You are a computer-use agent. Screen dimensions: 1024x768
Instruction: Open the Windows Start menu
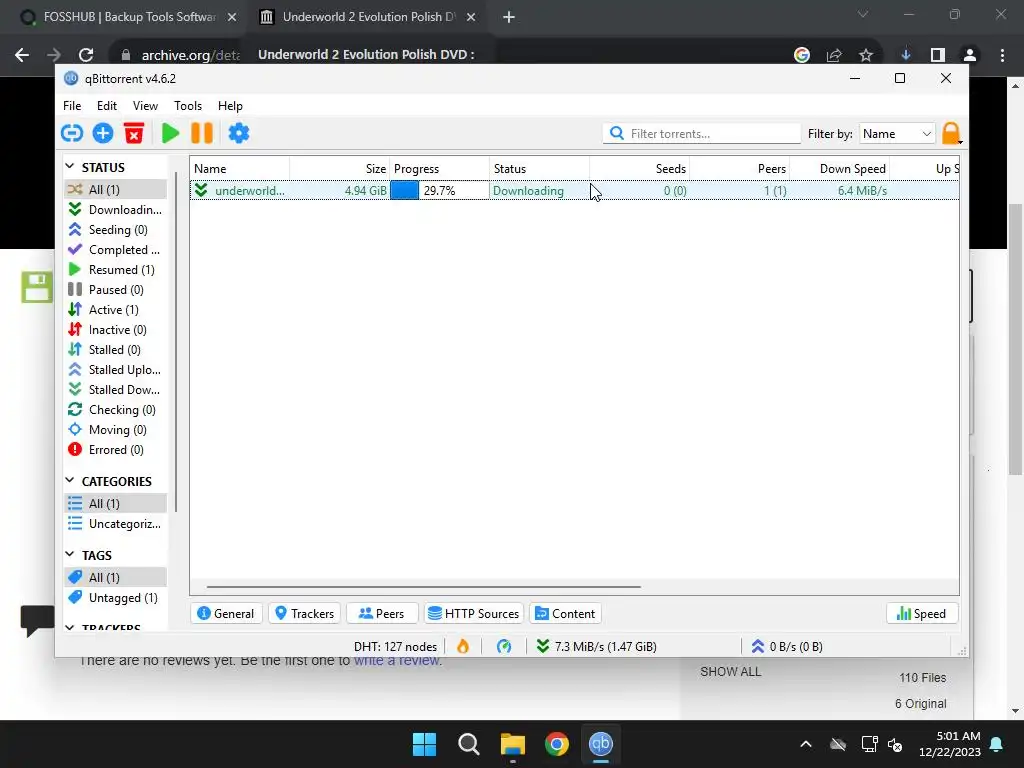(424, 744)
